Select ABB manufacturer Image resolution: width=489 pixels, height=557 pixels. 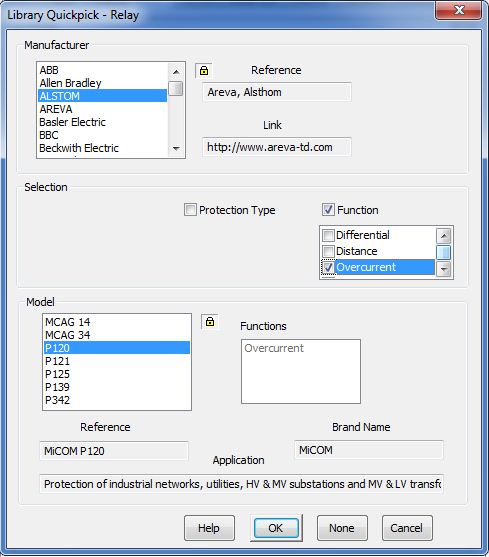(x=102, y=70)
